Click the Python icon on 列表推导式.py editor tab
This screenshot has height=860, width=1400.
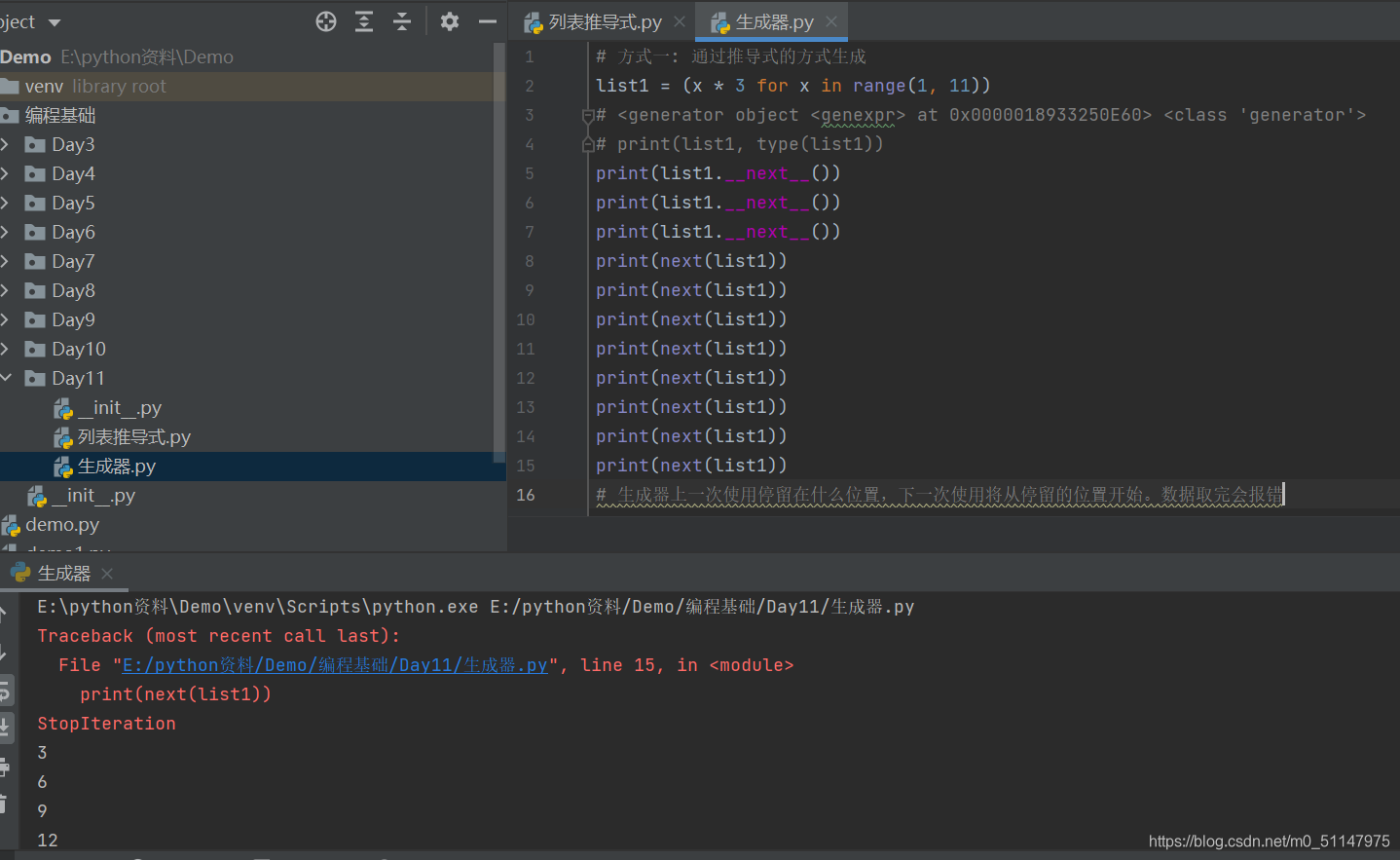point(534,22)
